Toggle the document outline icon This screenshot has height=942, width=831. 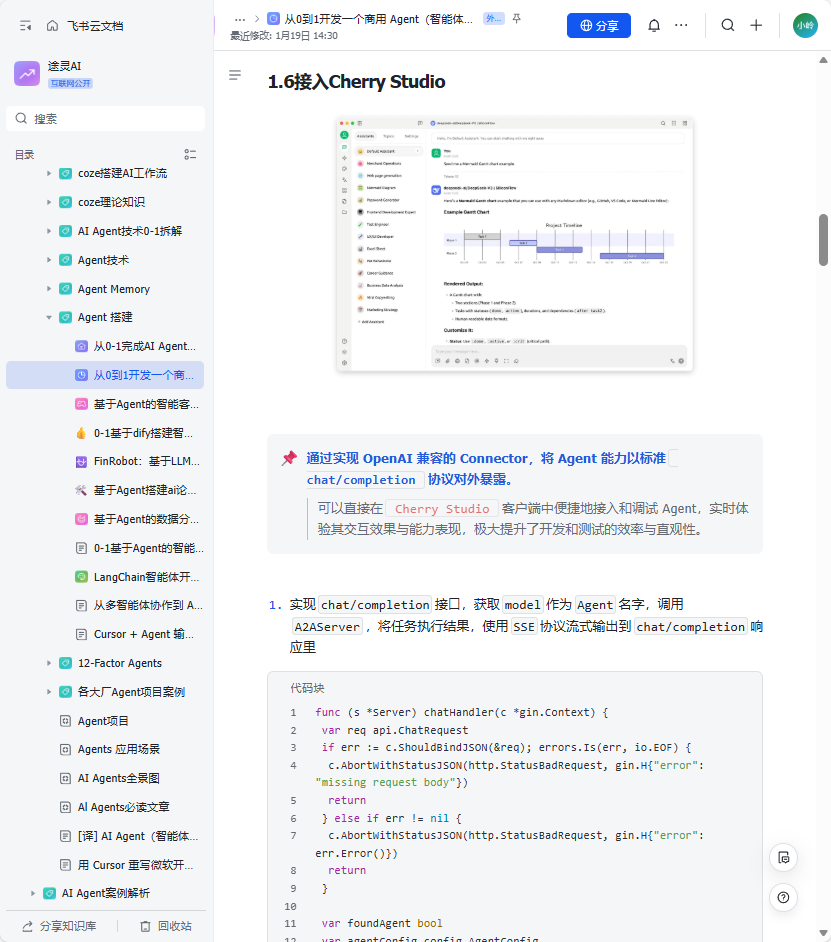235,75
